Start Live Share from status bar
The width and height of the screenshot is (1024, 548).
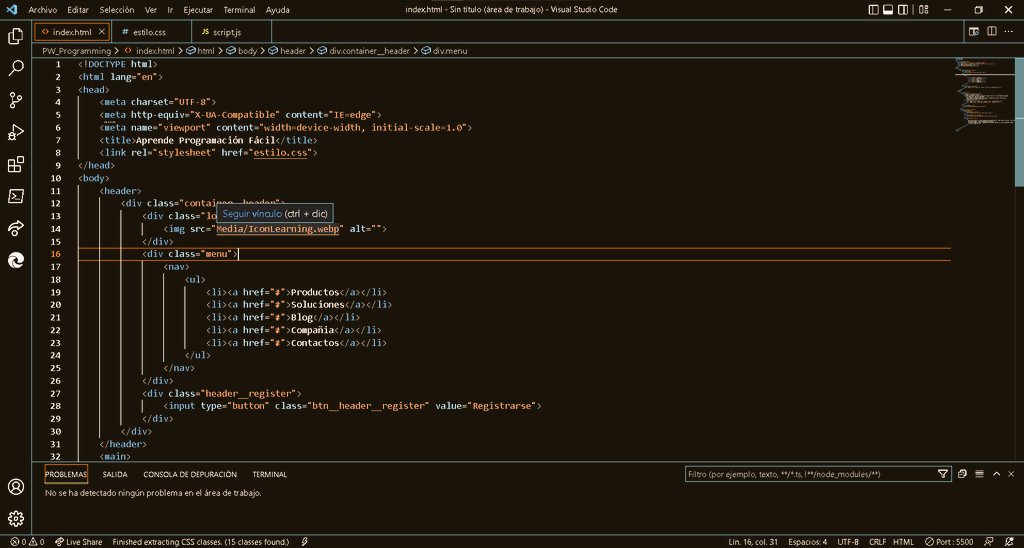click(x=79, y=542)
